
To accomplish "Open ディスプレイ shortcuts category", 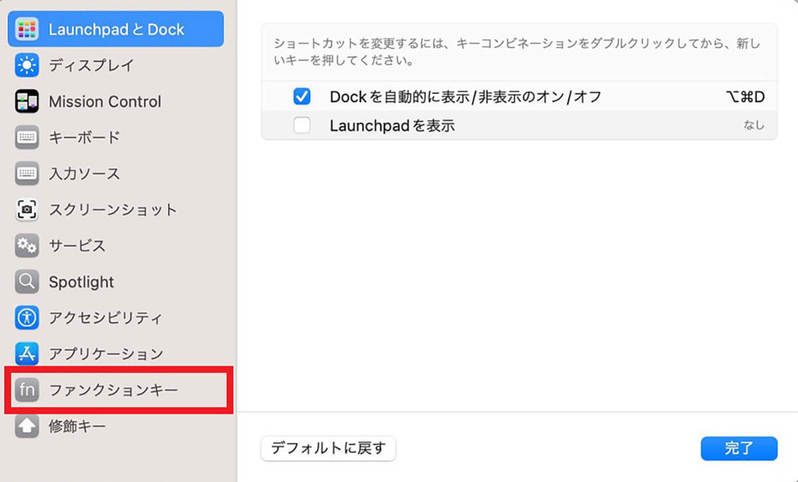I will tap(91, 65).
